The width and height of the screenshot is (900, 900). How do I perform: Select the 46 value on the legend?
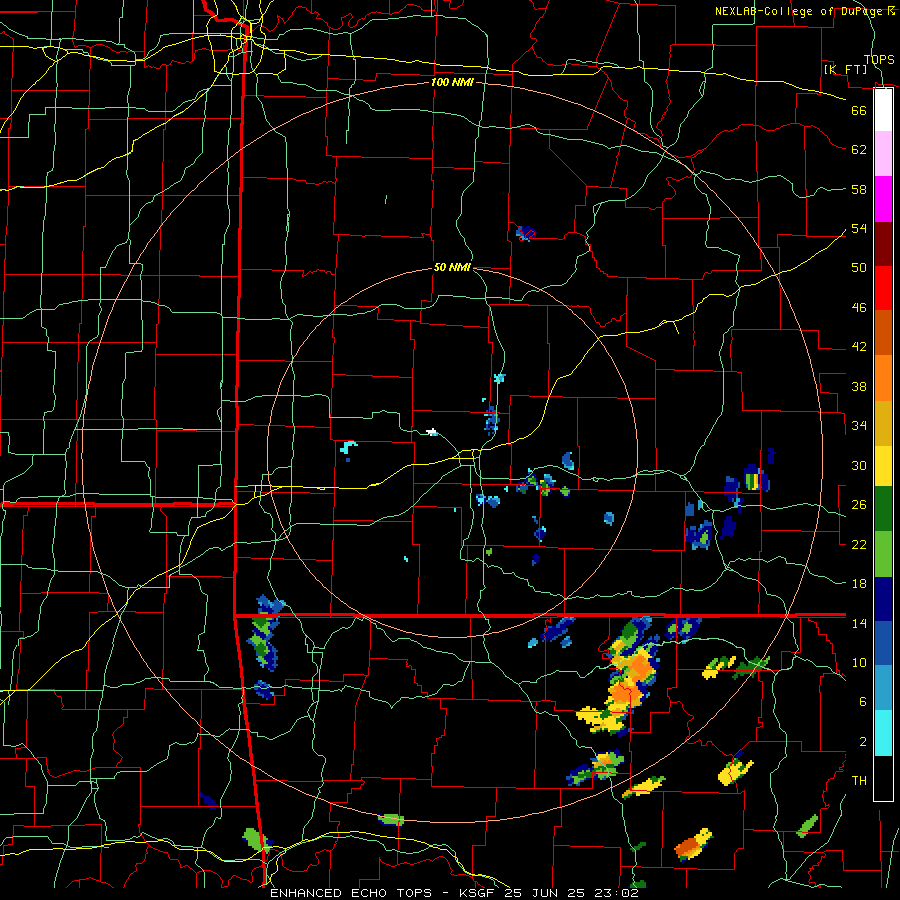point(859,308)
